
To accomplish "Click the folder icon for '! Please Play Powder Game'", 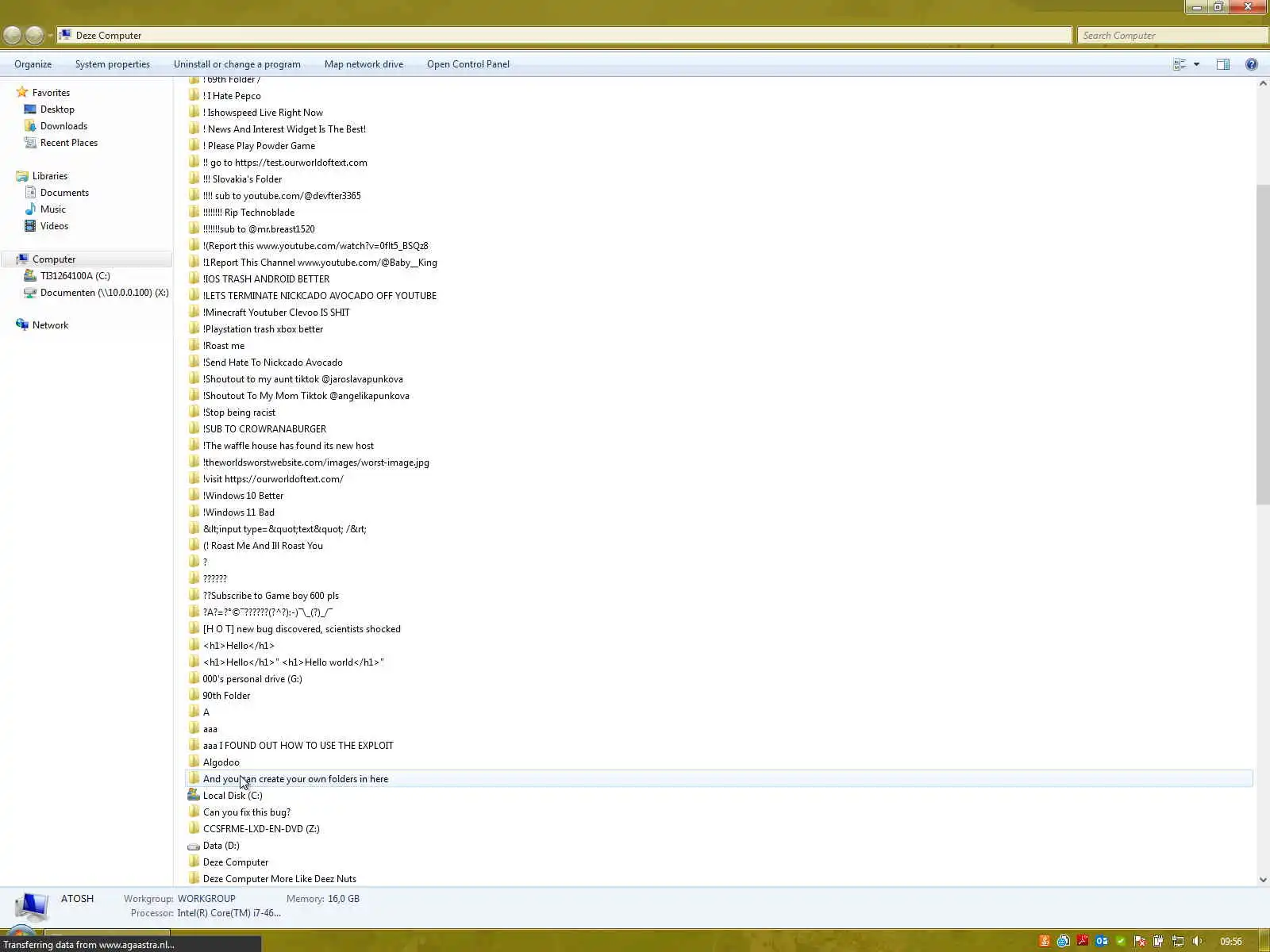I will (194, 145).
